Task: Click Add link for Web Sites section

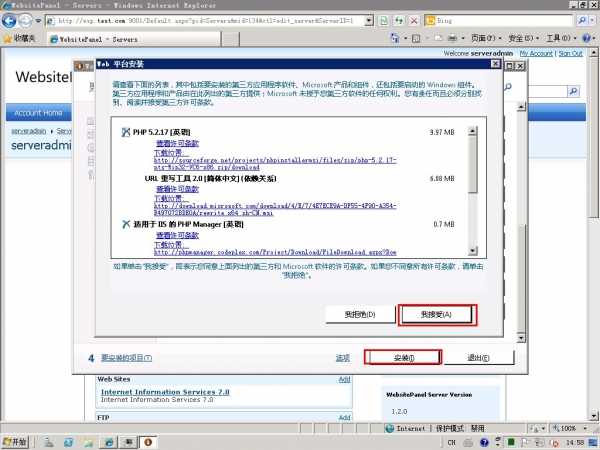Action: 344,379
